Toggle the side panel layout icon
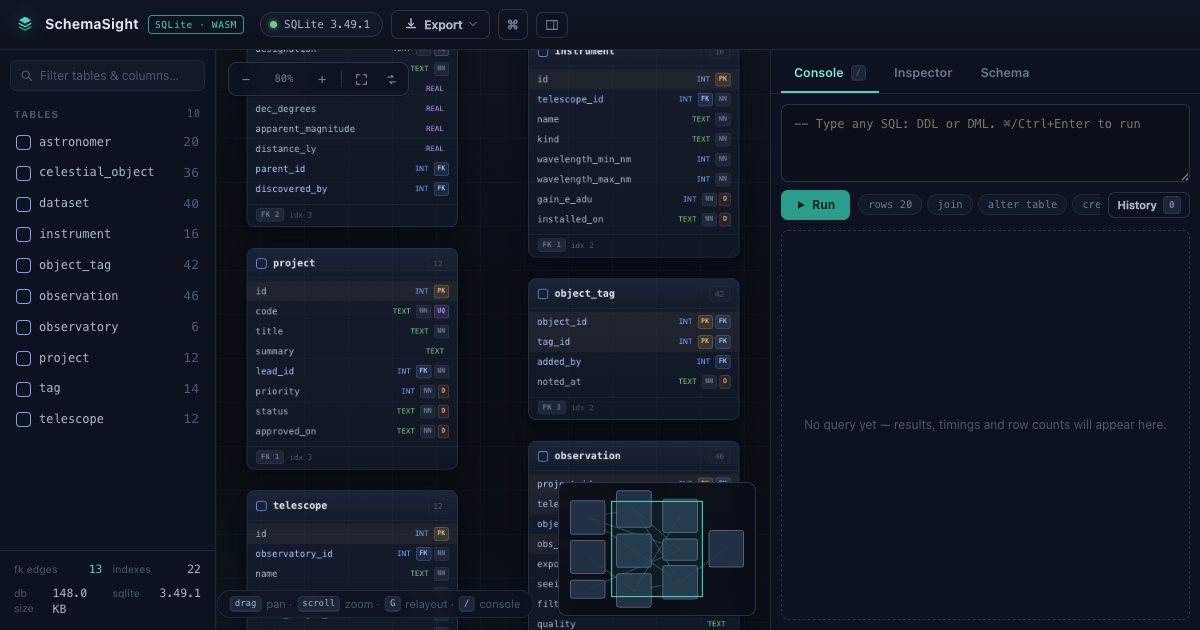The height and width of the screenshot is (630, 1200). point(551,24)
